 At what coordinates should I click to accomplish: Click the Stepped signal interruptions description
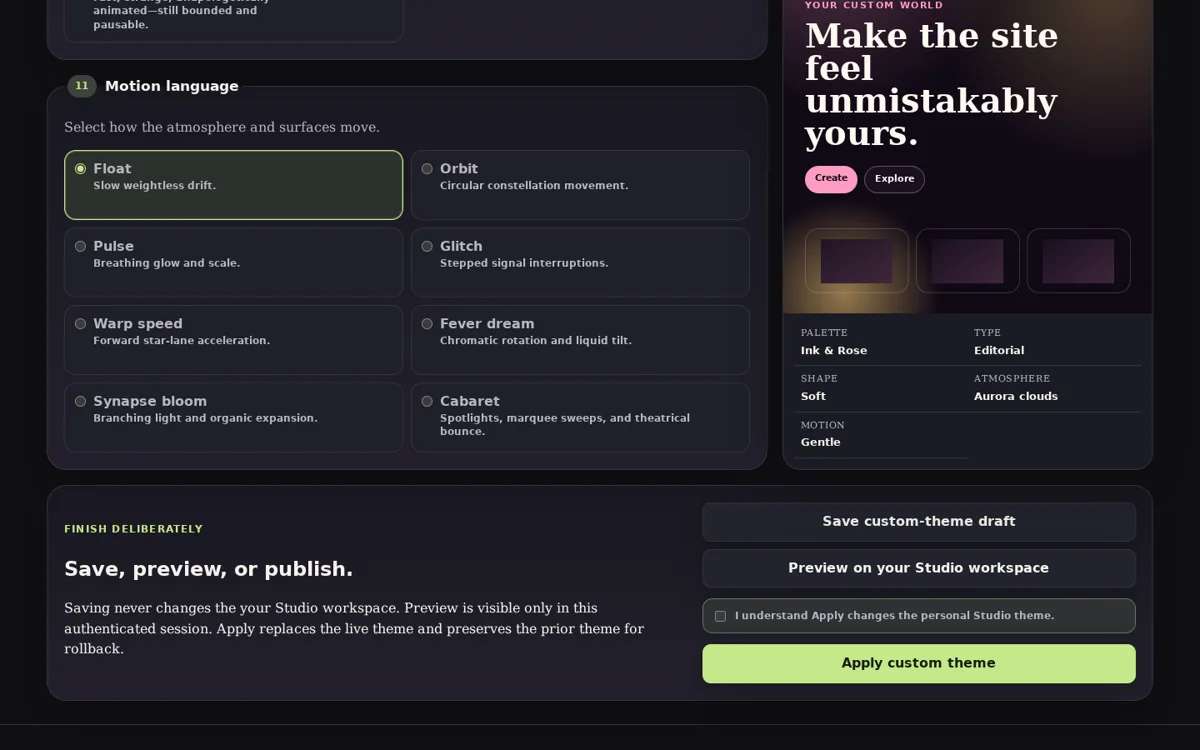pyautogui.click(x=524, y=263)
